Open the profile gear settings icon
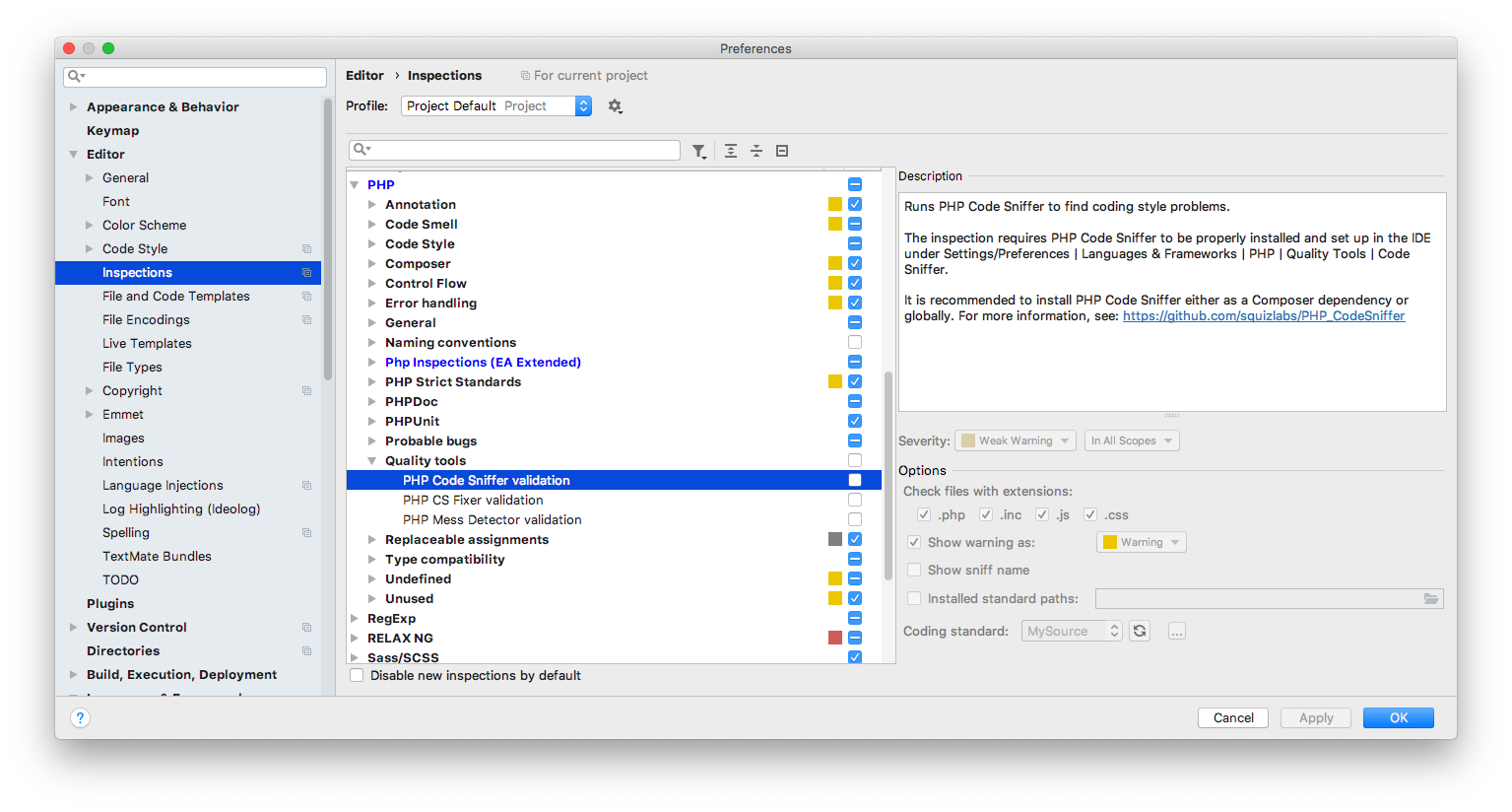This screenshot has width=1512, height=812. point(616,106)
